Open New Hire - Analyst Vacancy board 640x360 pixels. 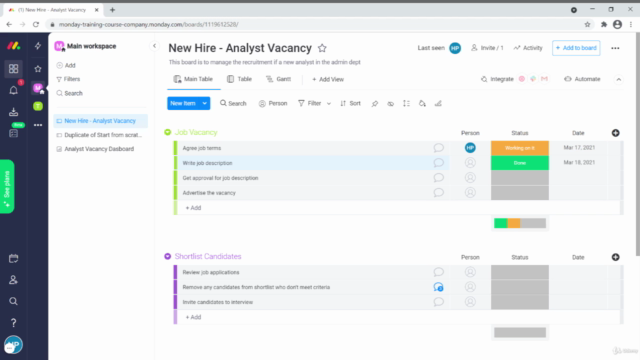pyautogui.click(x=100, y=121)
